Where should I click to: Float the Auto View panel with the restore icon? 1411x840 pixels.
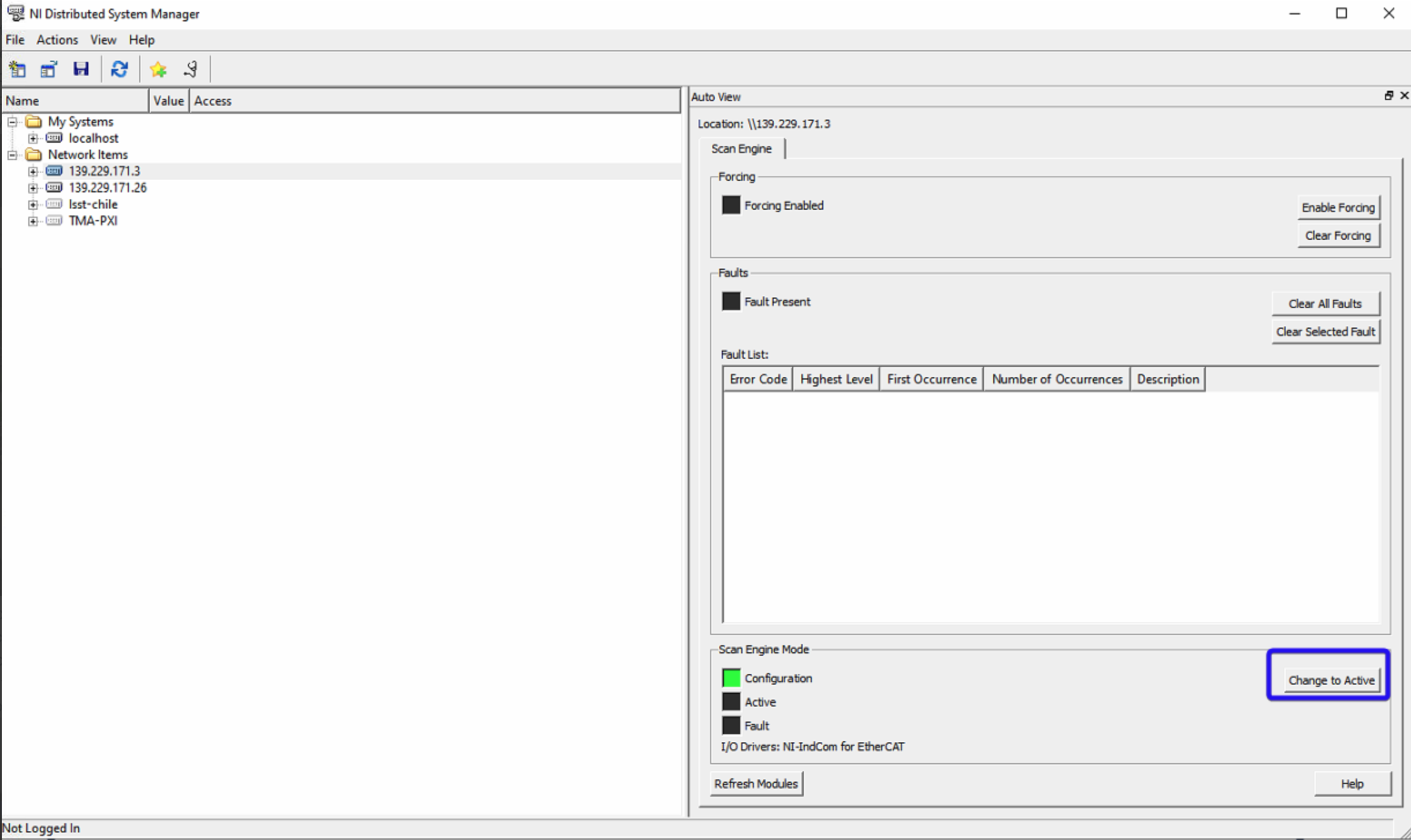click(1389, 95)
